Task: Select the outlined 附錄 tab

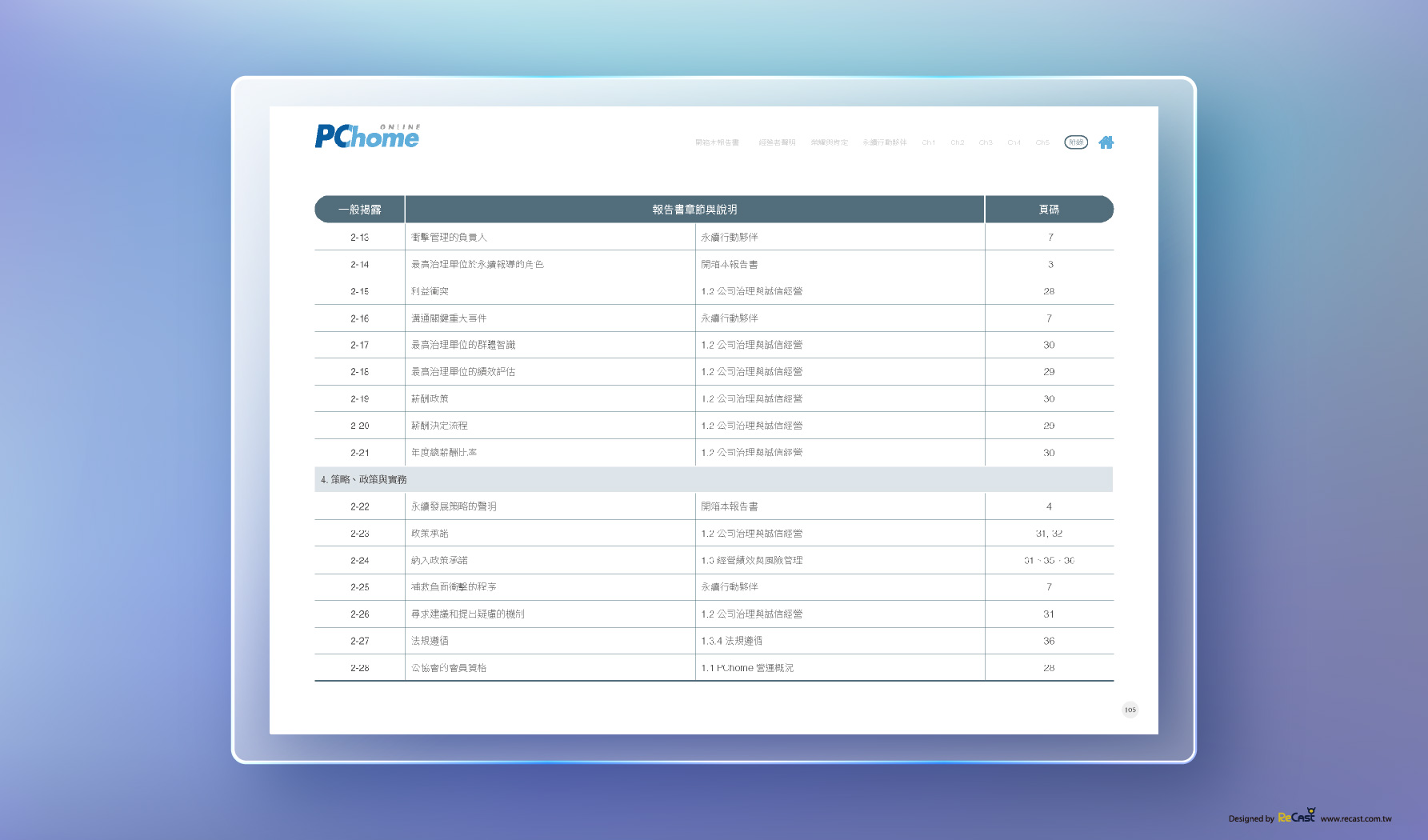Action: 1076,142
